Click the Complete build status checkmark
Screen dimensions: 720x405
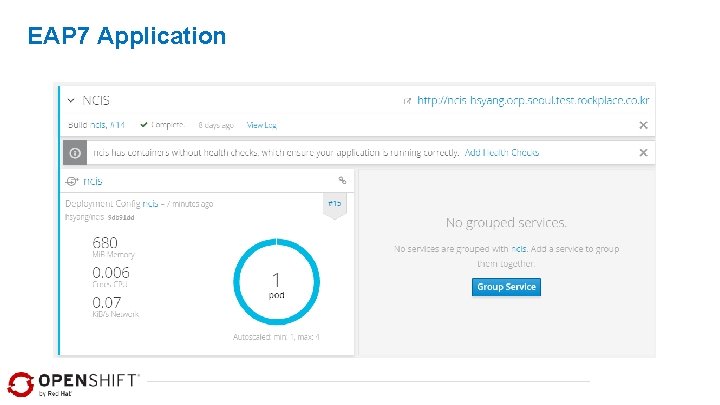click(143, 124)
